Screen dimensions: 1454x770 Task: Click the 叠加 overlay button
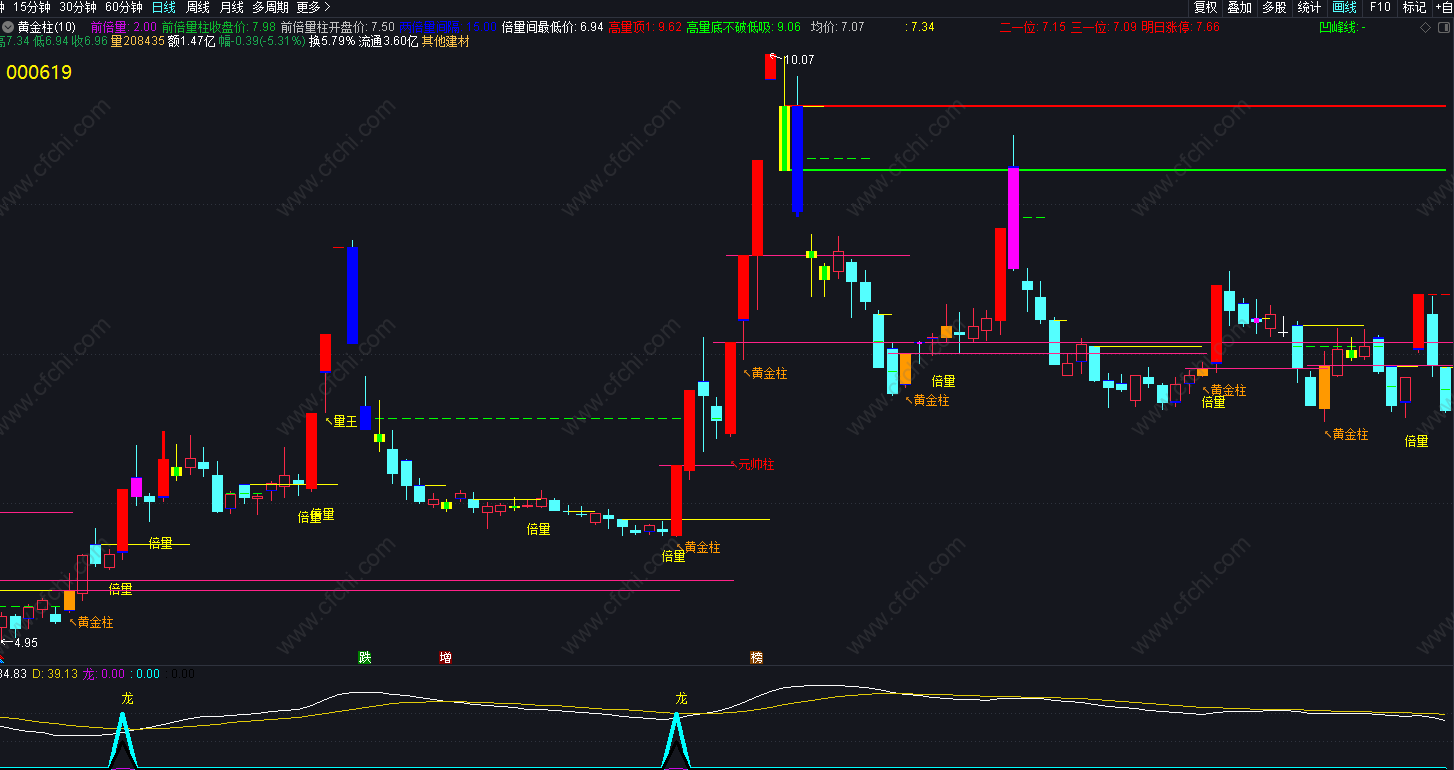click(x=1239, y=7)
